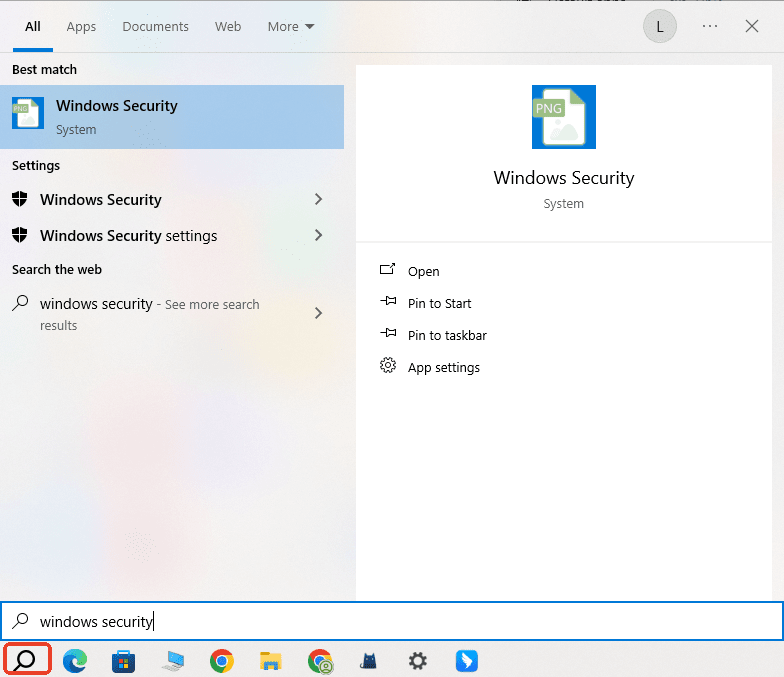
Task: Launch Microsoft Store from the taskbar
Action: 123,660
